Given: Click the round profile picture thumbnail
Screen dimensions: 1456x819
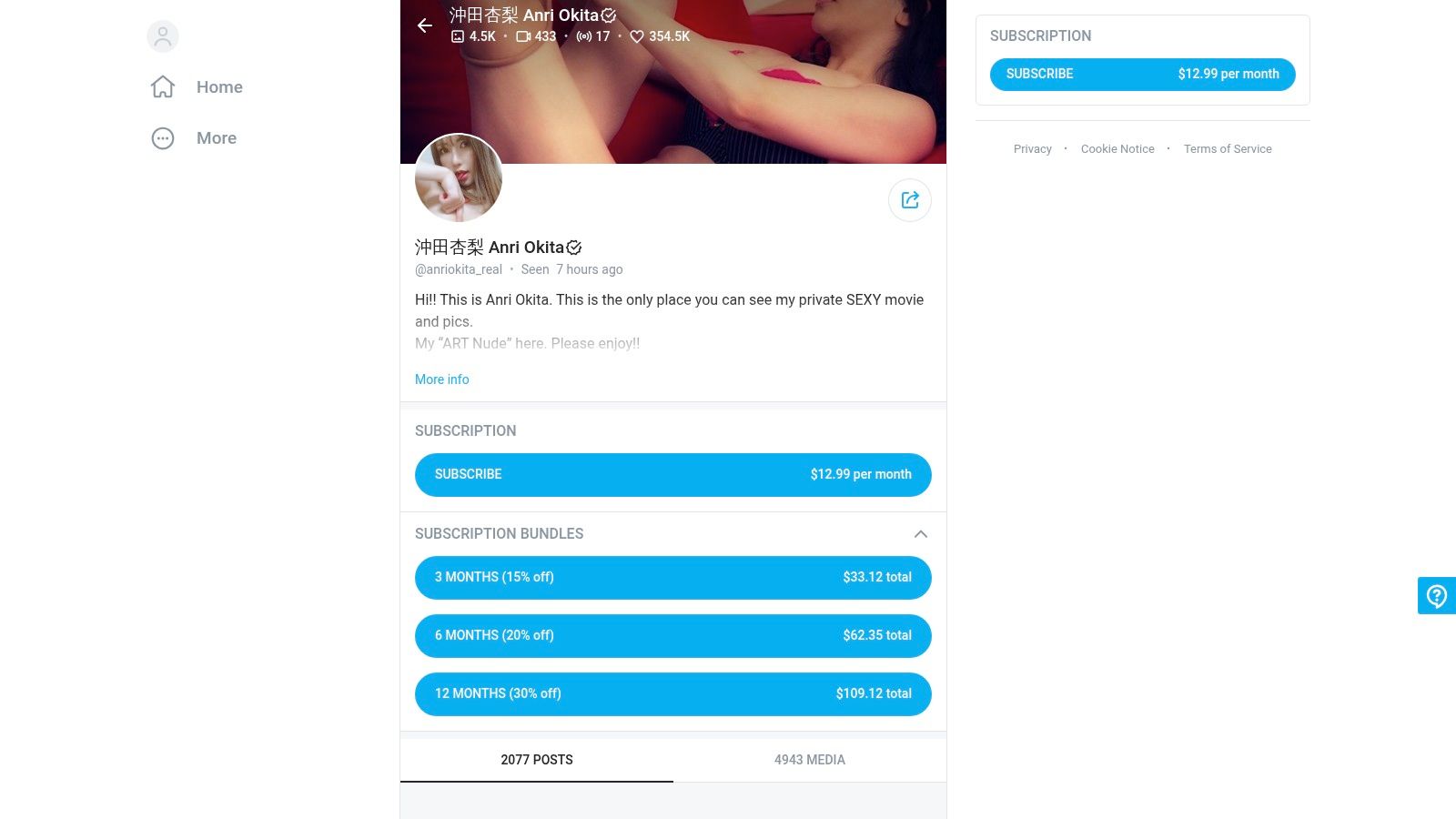Looking at the screenshot, I should click(459, 178).
